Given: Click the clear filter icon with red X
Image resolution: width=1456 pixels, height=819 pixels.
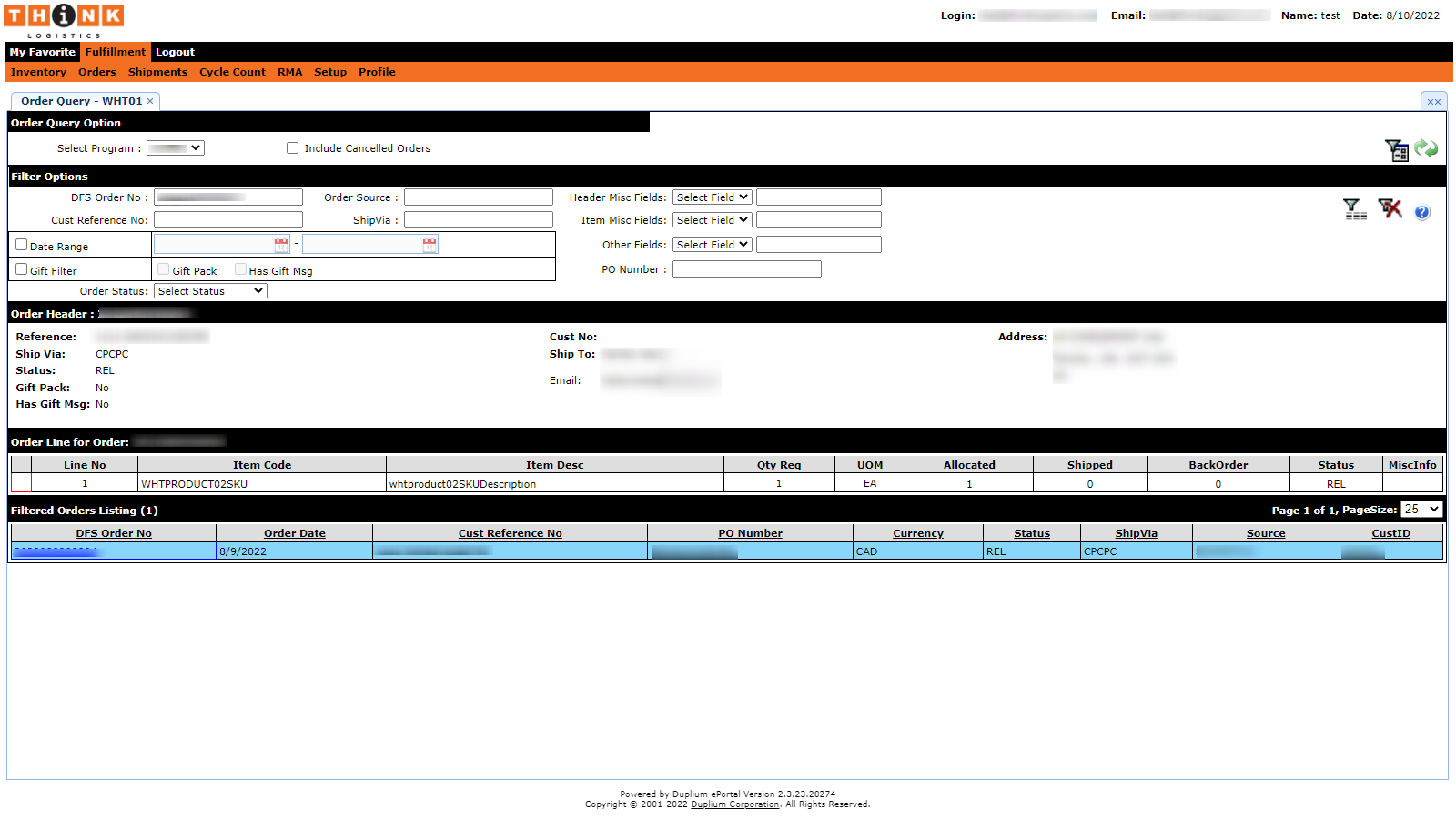Looking at the screenshot, I should [1390, 208].
